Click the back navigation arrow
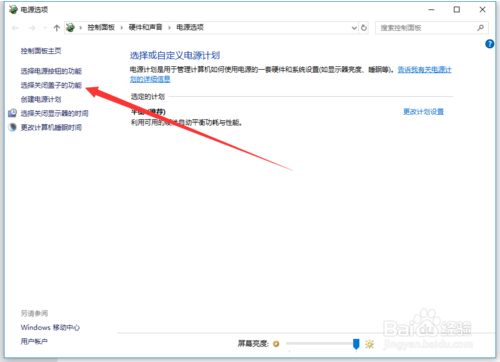The image size is (500, 362). [15, 28]
